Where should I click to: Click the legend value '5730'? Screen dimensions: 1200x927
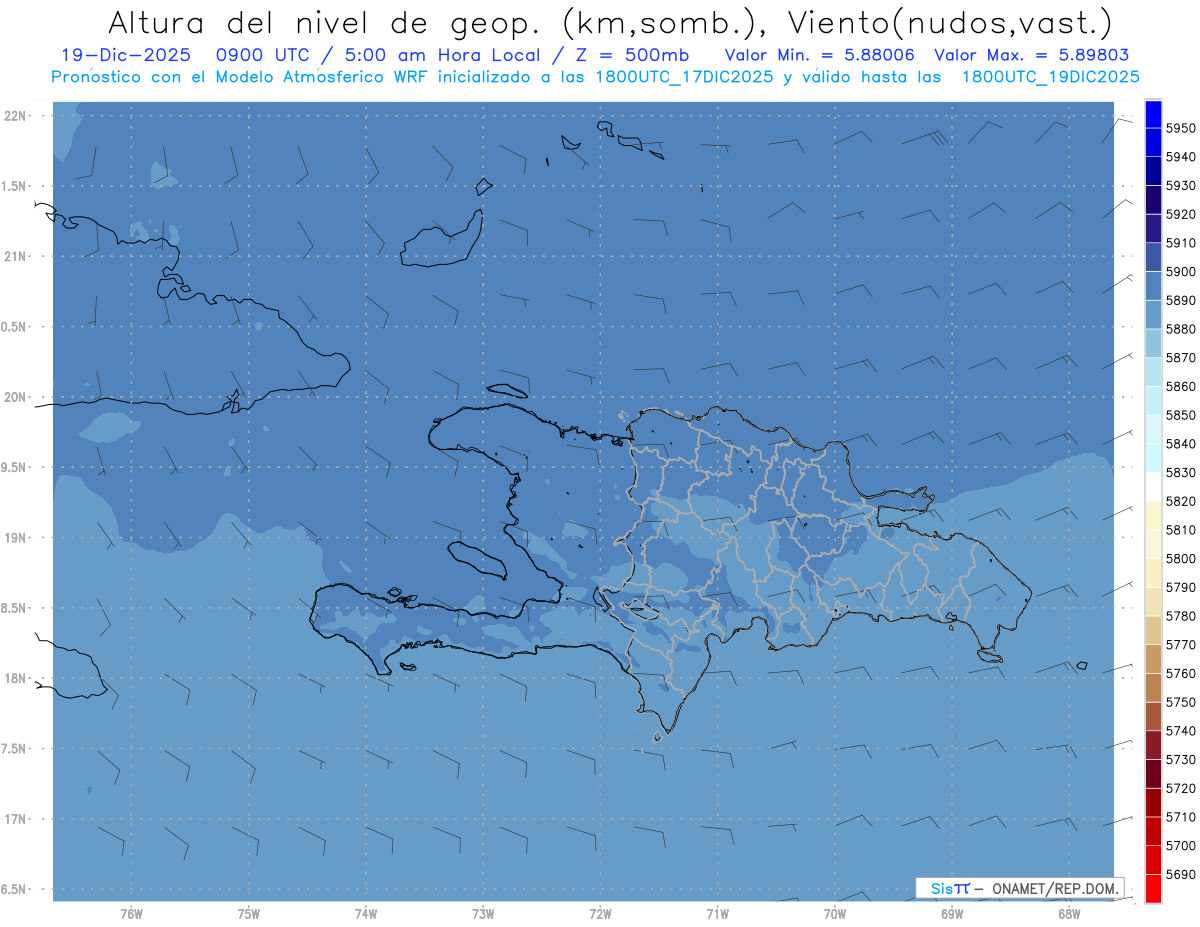tap(1181, 760)
